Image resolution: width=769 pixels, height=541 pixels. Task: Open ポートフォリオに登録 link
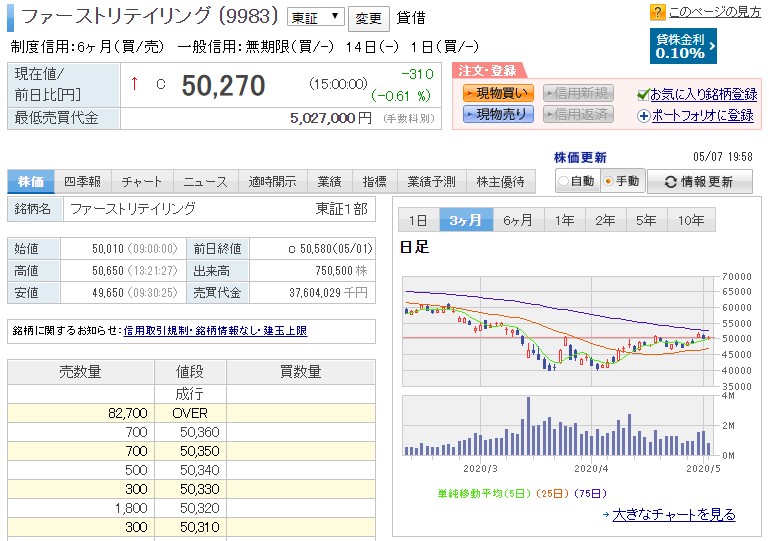702,116
